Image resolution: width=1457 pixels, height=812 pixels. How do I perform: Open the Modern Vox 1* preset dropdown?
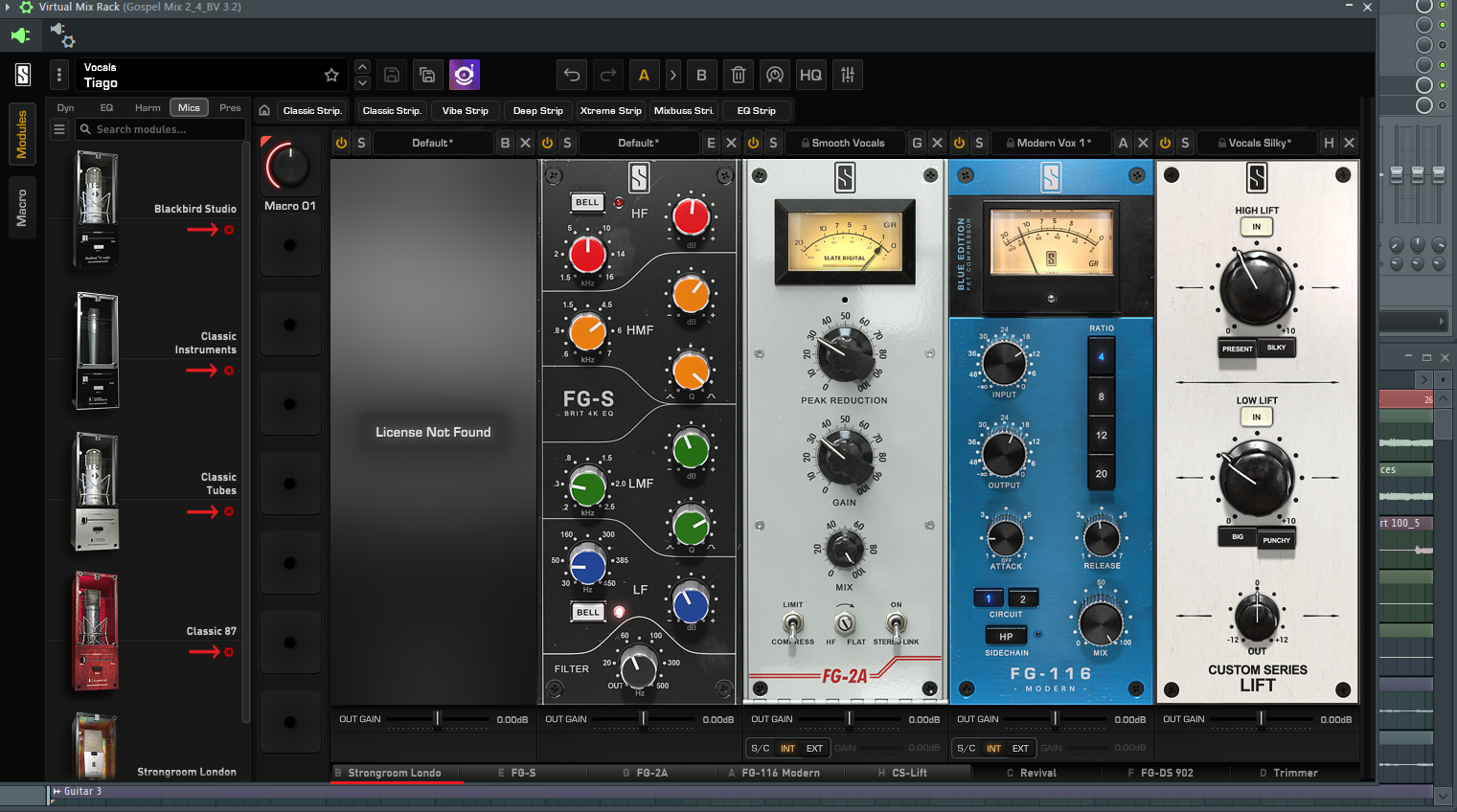1051,143
